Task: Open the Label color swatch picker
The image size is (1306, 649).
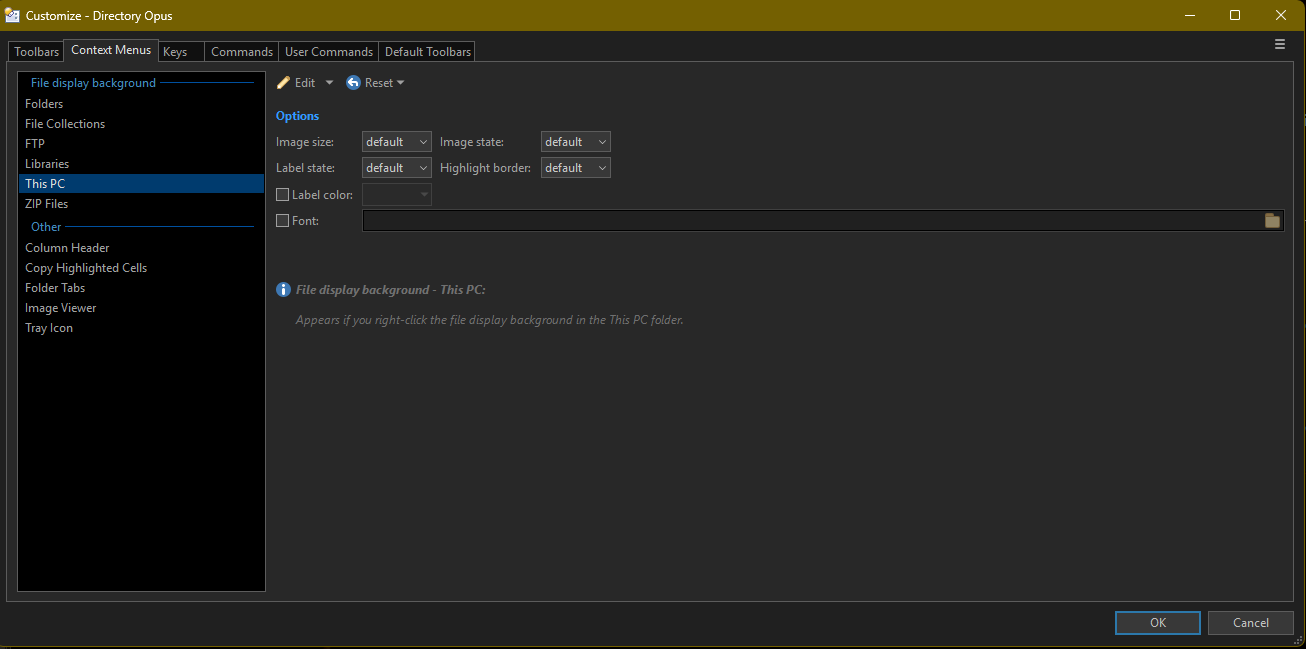Action: [x=396, y=195]
